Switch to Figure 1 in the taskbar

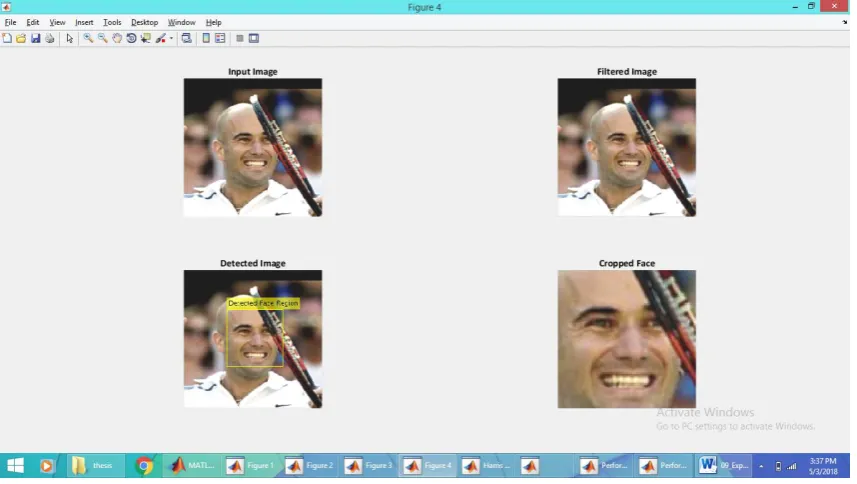point(251,465)
